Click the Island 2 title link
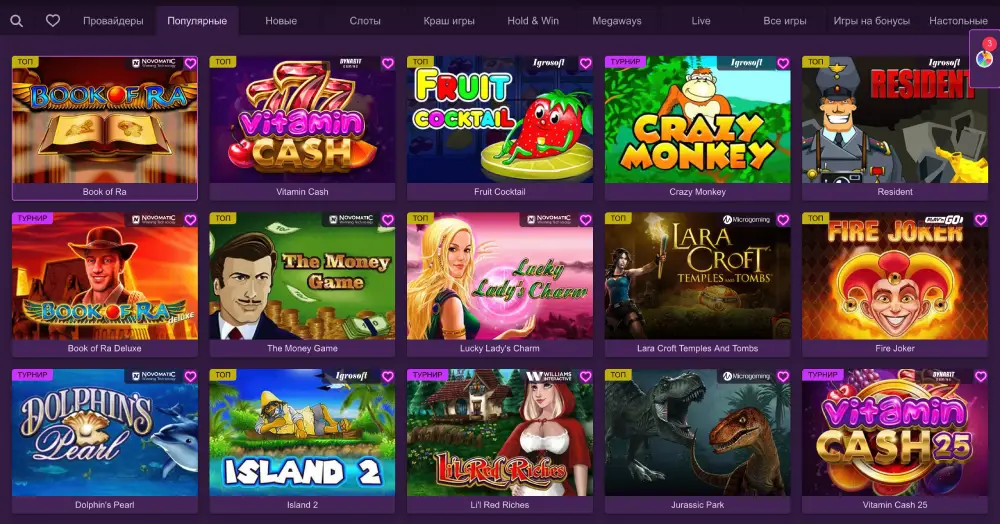This screenshot has width=1000, height=524. coord(302,505)
